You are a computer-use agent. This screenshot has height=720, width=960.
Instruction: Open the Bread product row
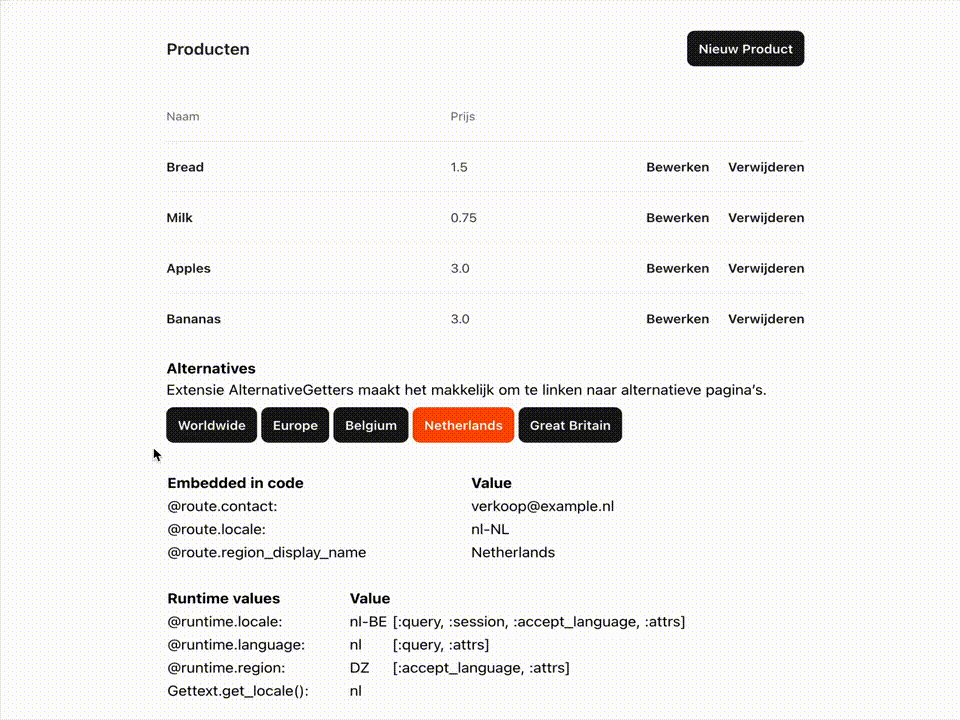[x=485, y=167]
